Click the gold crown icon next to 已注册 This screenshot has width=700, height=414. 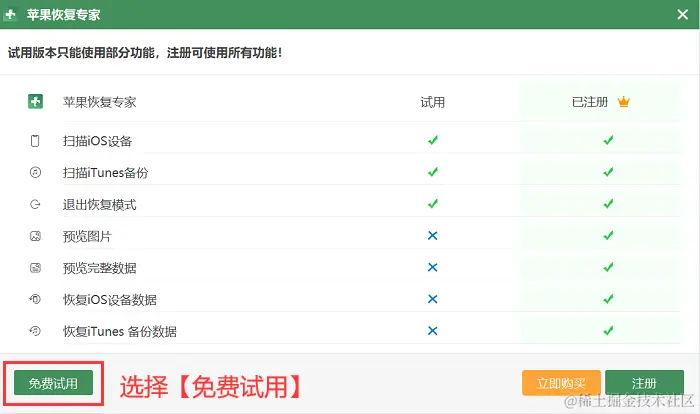tap(623, 102)
